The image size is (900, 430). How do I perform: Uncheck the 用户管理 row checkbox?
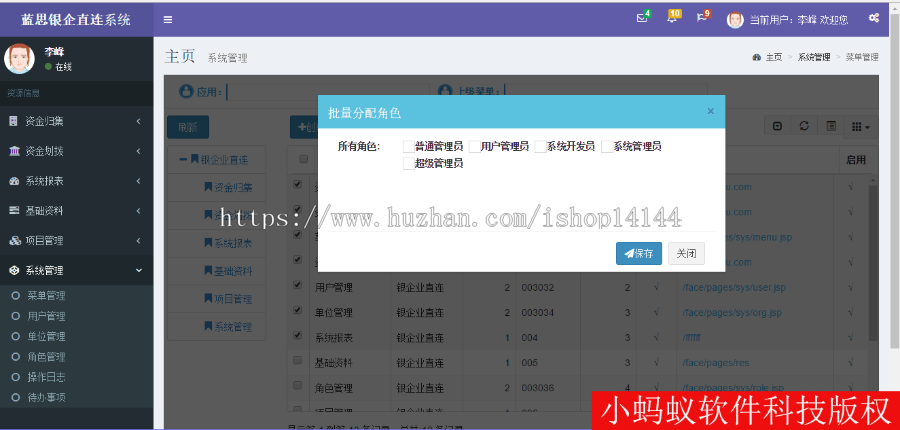pos(297,285)
